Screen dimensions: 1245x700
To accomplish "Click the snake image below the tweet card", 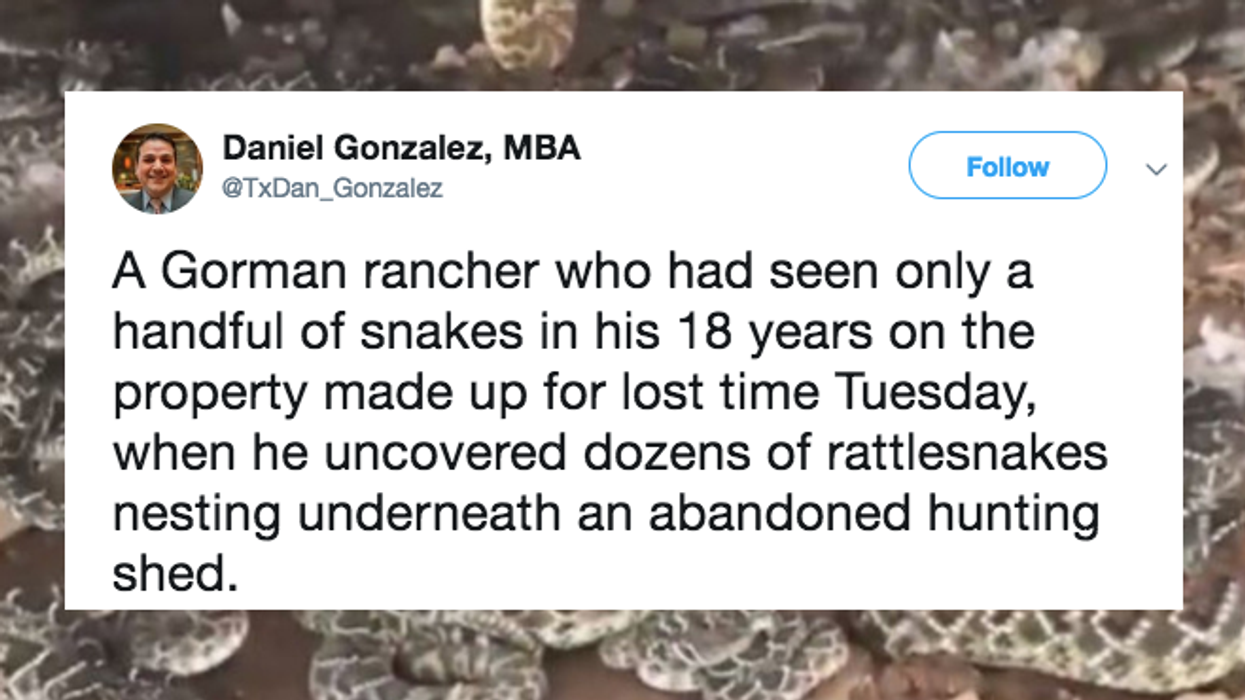I will 620,660.
